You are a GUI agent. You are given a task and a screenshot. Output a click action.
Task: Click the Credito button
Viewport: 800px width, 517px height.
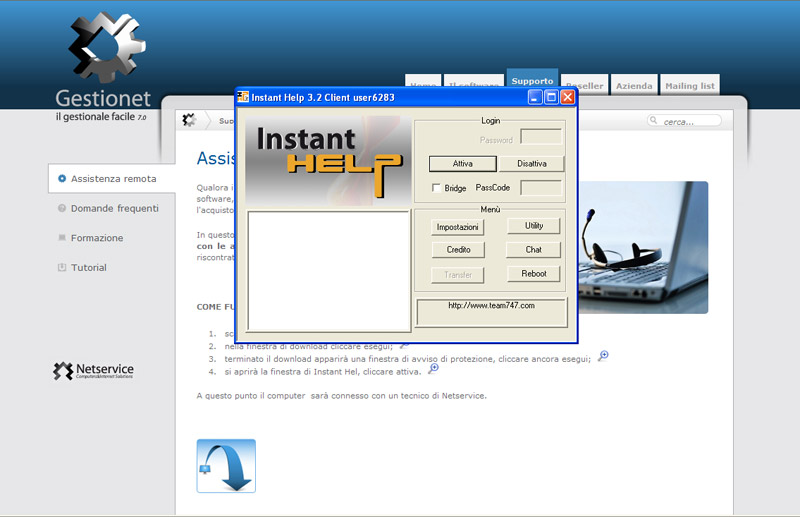point(458,250)
